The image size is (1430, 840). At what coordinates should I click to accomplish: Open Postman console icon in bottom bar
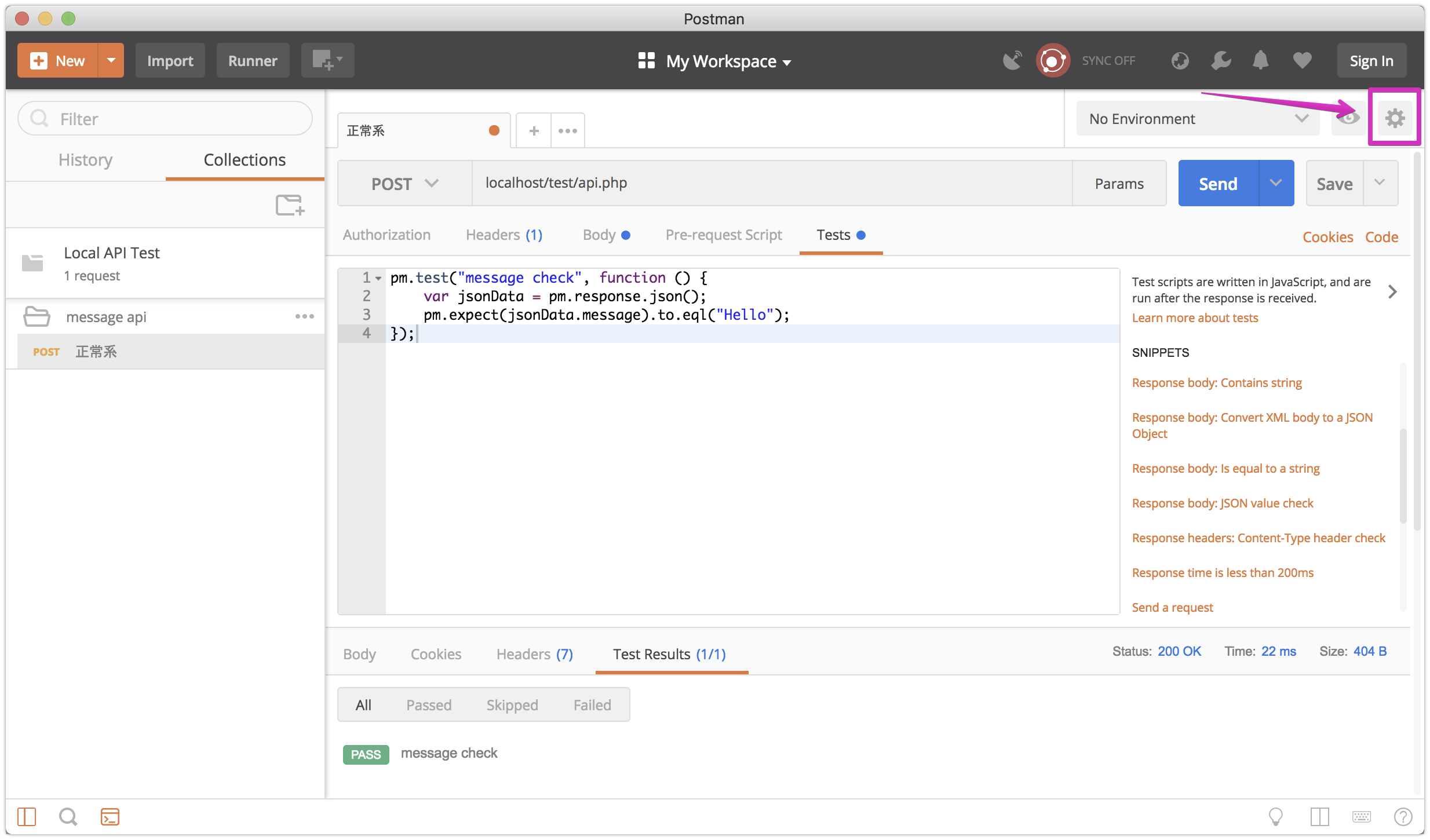pos(110,817)
